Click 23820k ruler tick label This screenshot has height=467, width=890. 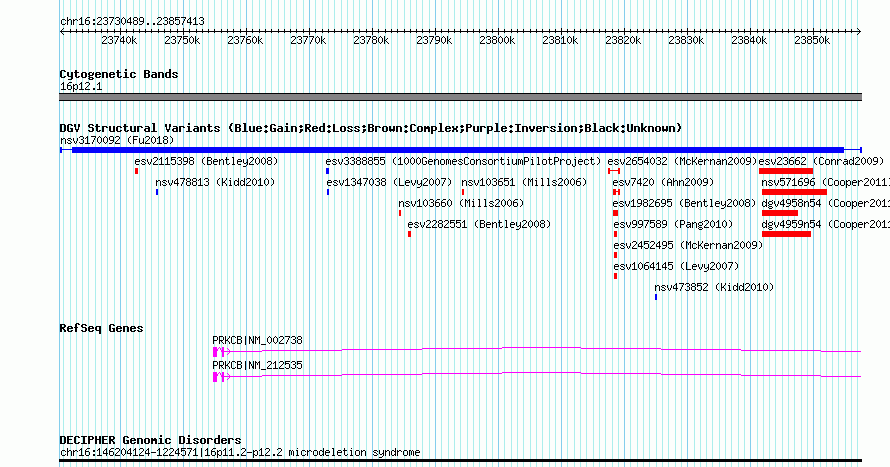point(623,40)
